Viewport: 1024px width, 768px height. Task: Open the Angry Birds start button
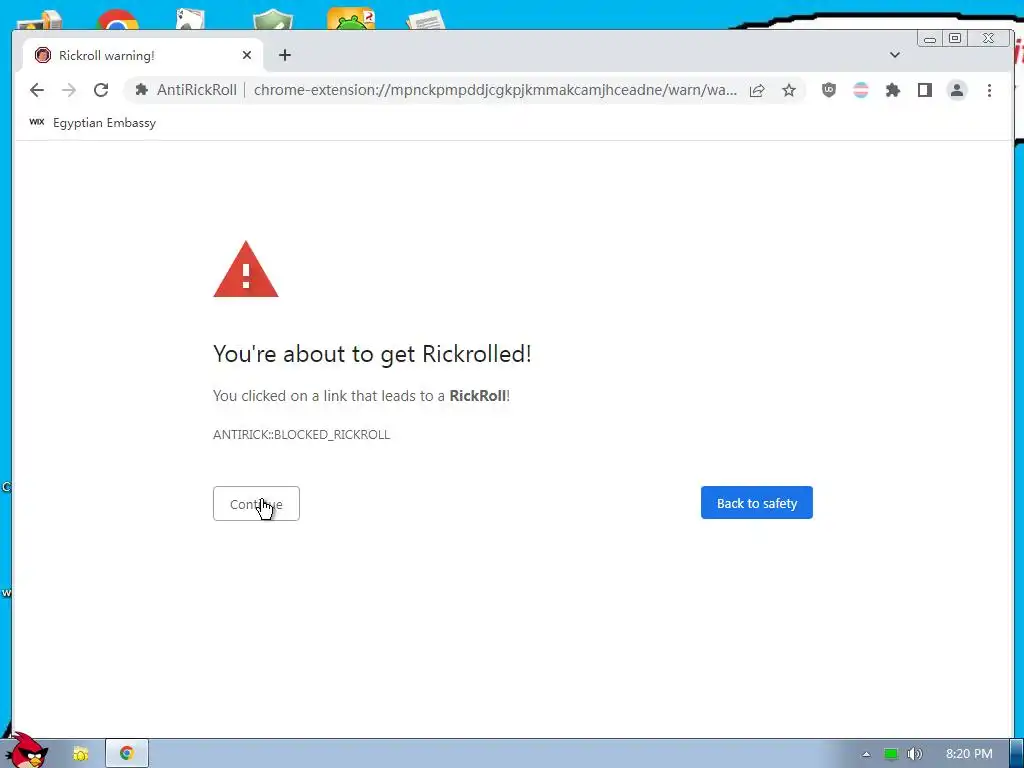26,751
